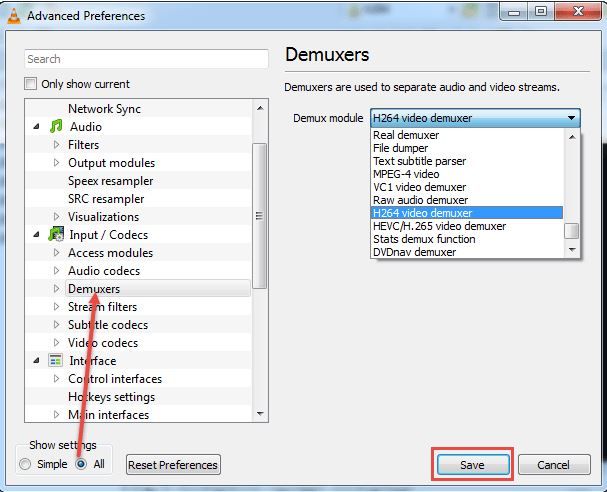
Task: Expand the Access modules node
Action: [57, 252]
